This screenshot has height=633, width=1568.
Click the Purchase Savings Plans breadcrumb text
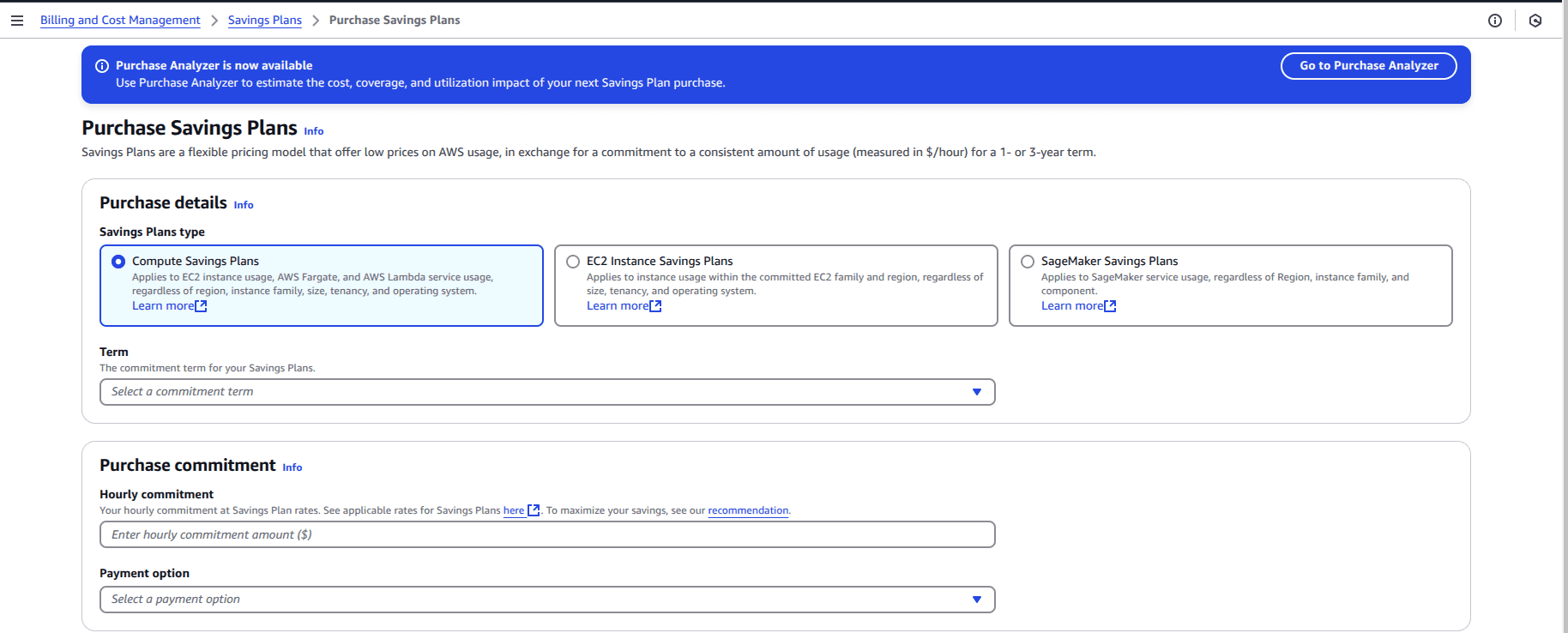click(395, 21)
